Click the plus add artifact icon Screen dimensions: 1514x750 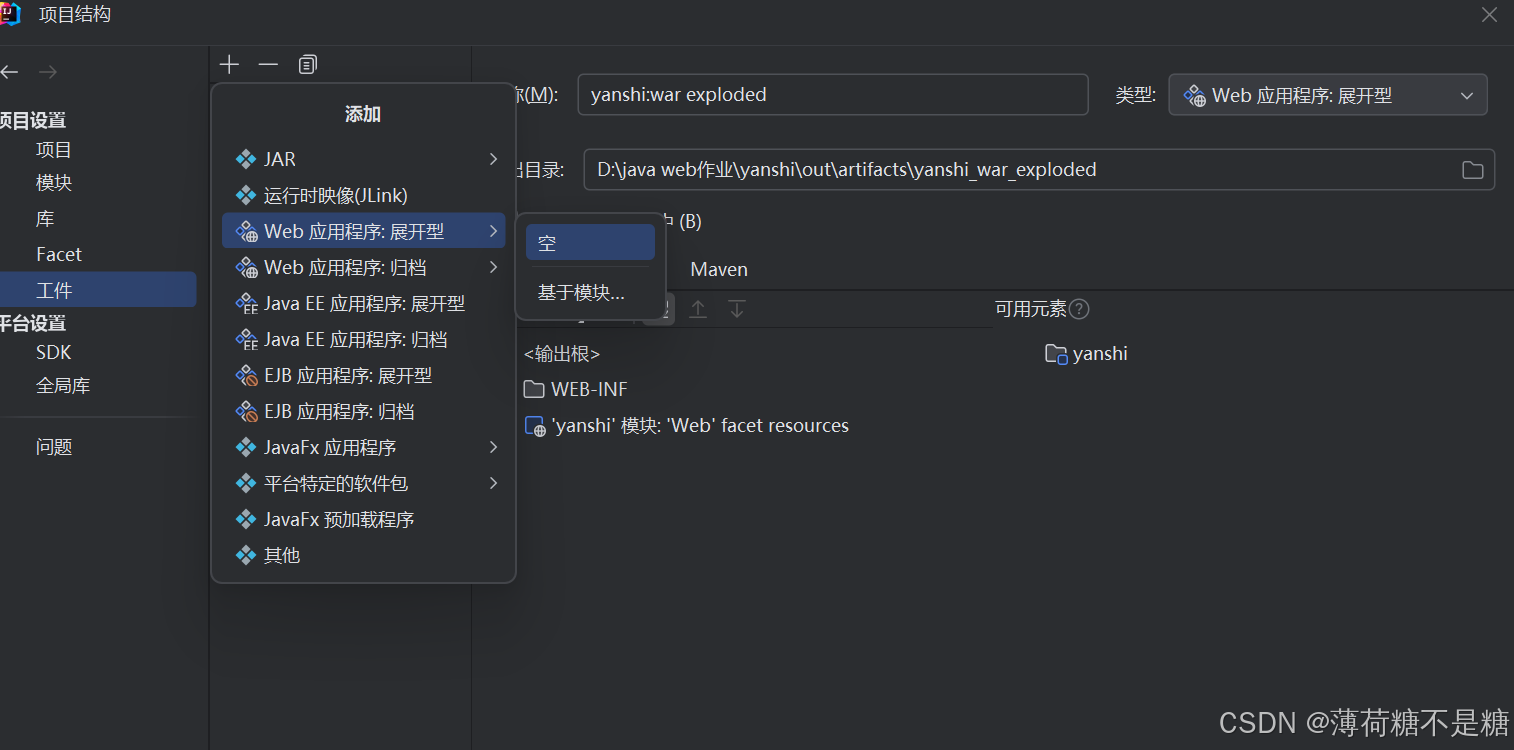[x=230, y=65]
